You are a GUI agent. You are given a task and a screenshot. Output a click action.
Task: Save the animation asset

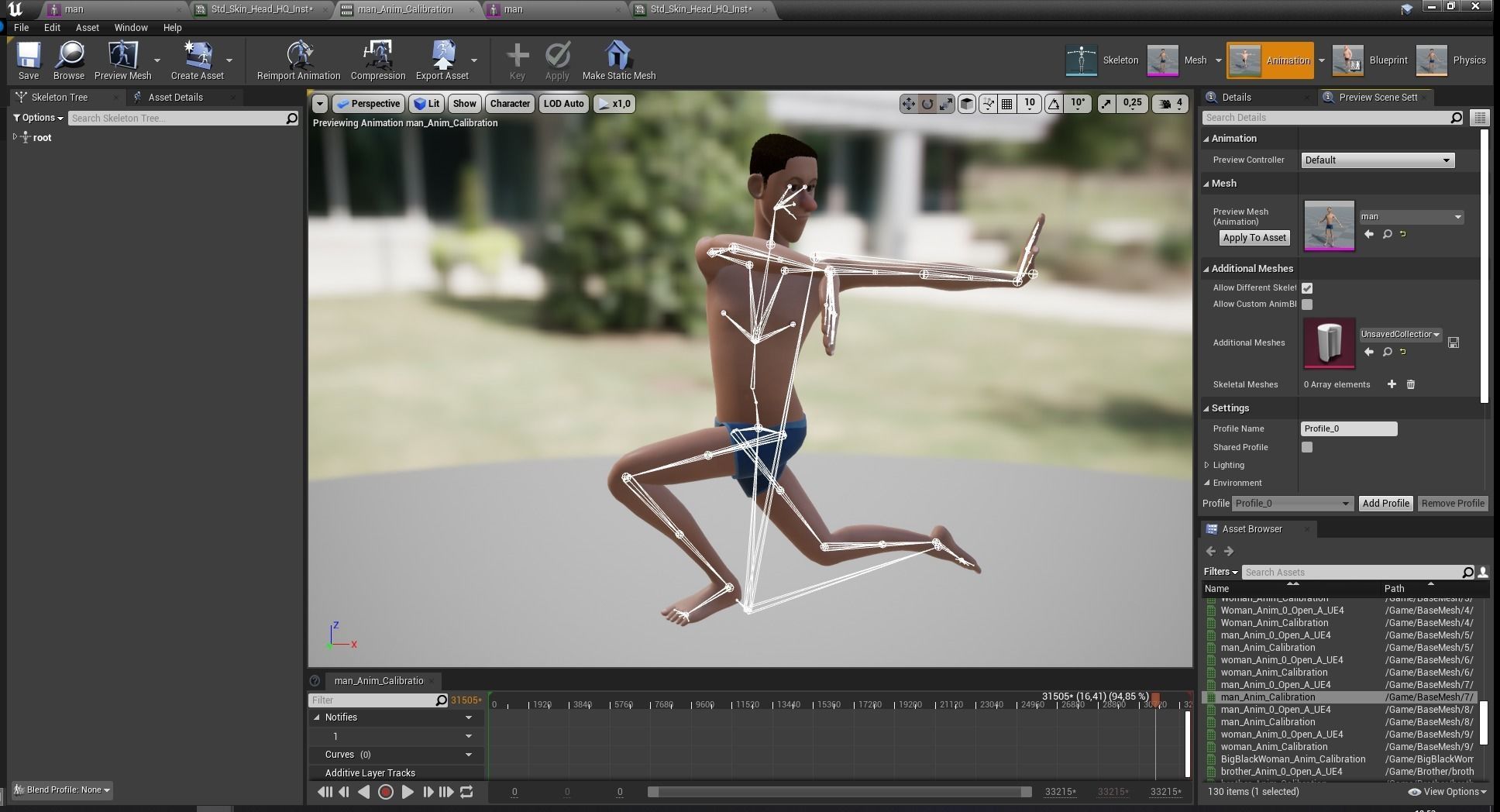(x=29, y=60)
